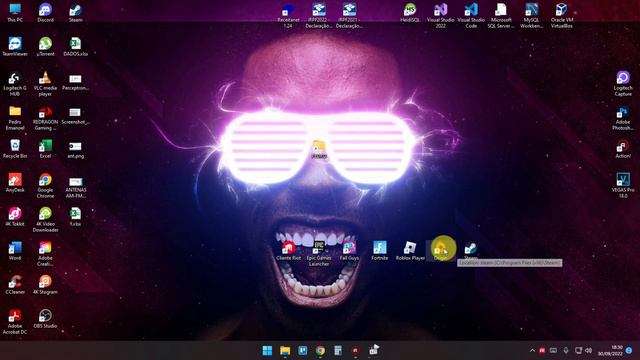
Task: Open the Word desktop shortcut
Action: tap(15, 251)
